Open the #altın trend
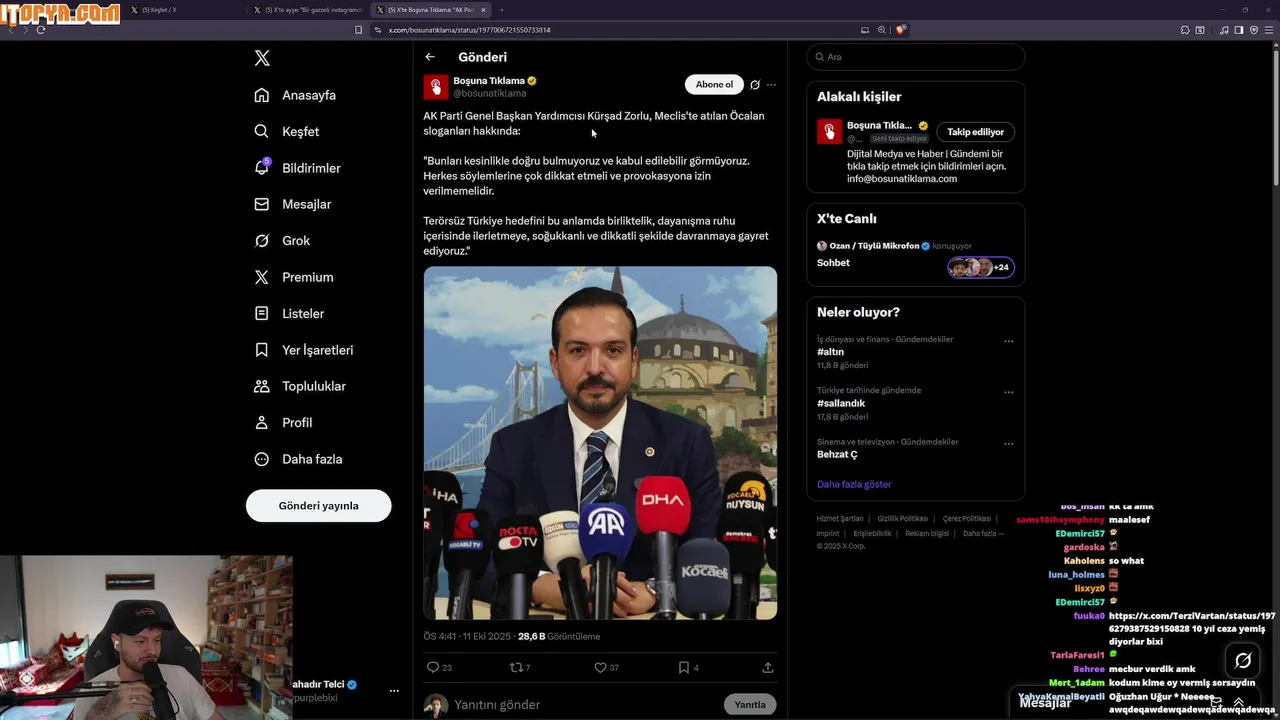The image size is (1280, 720). (830, 352)
